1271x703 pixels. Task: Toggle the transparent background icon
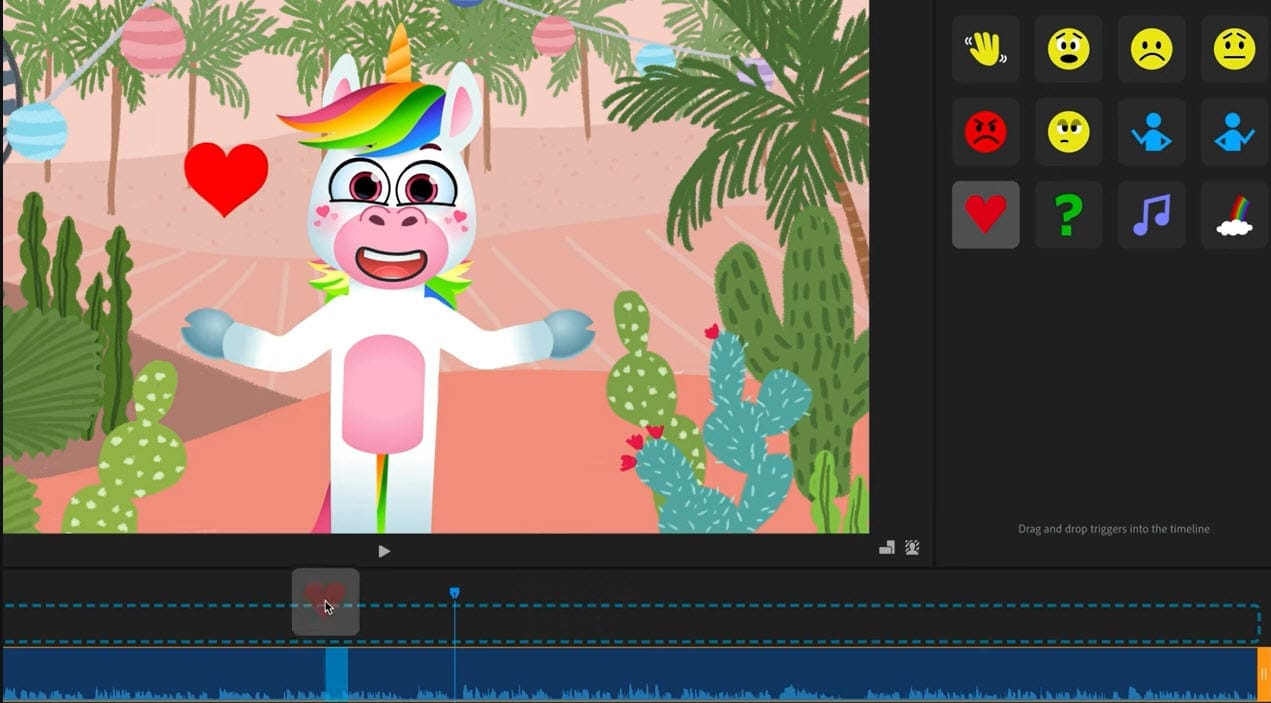coord(912,548)
